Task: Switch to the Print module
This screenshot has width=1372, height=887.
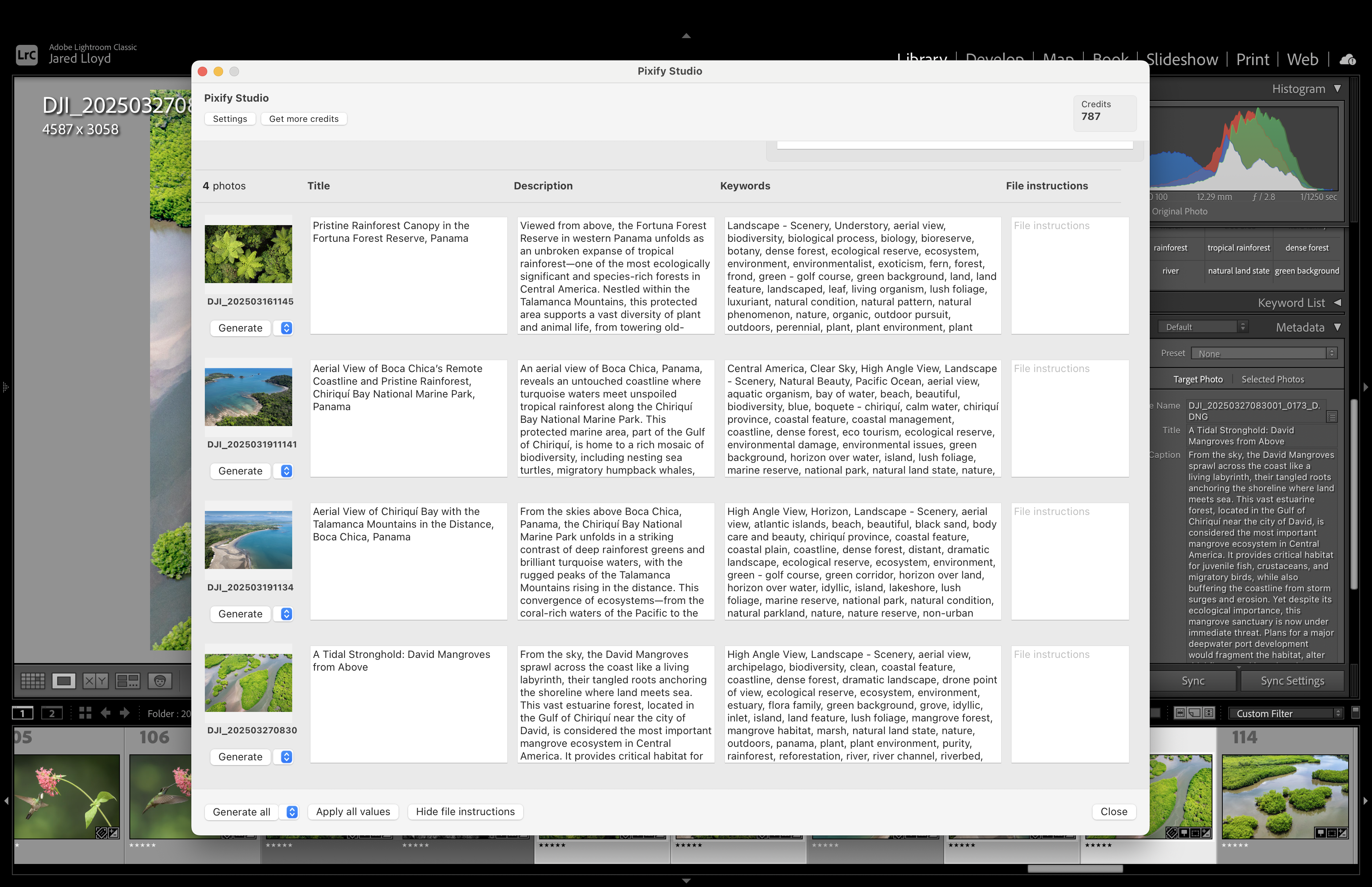Action: 1252,59
